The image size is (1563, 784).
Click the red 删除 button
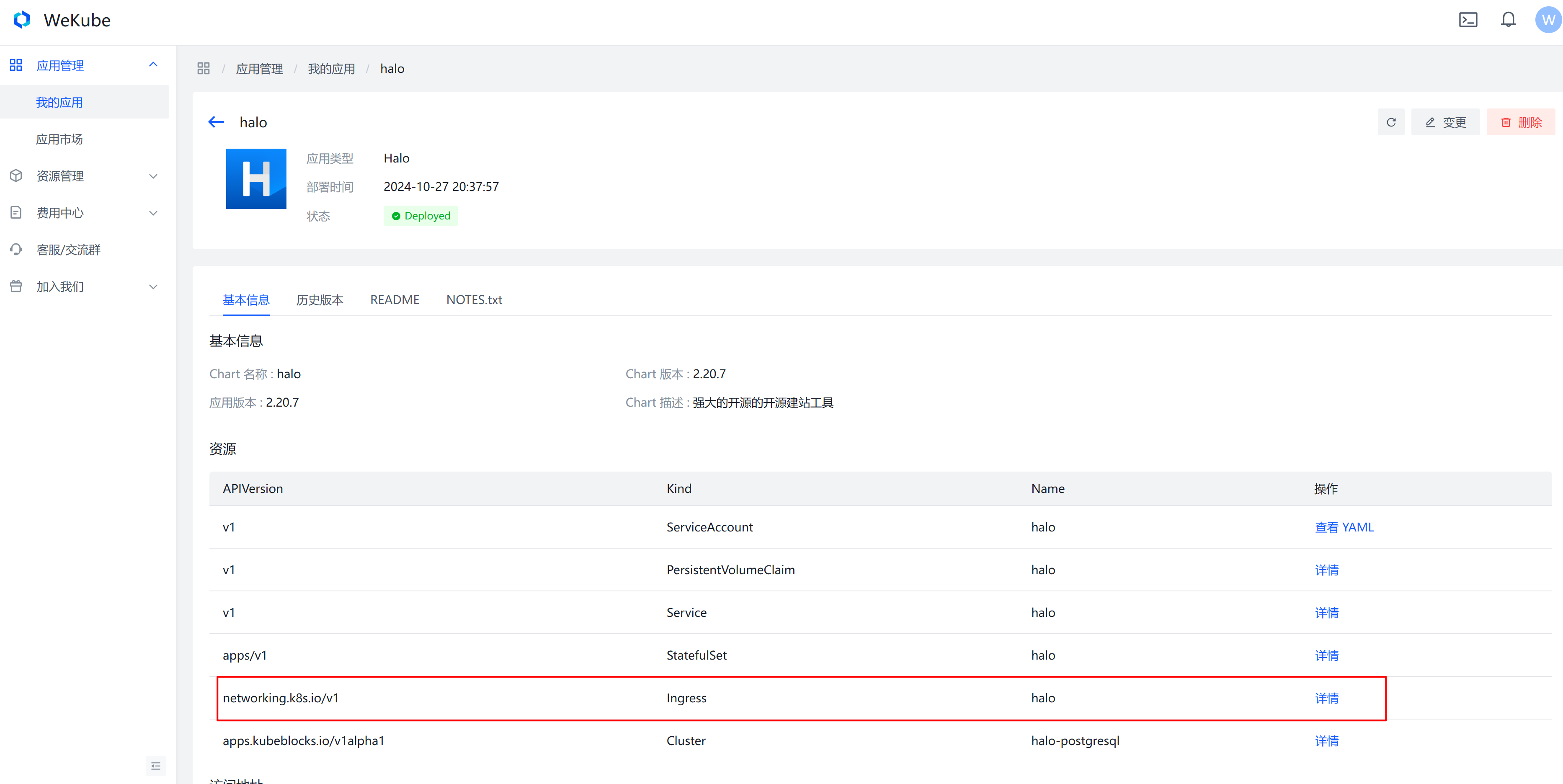point(1521,122)
